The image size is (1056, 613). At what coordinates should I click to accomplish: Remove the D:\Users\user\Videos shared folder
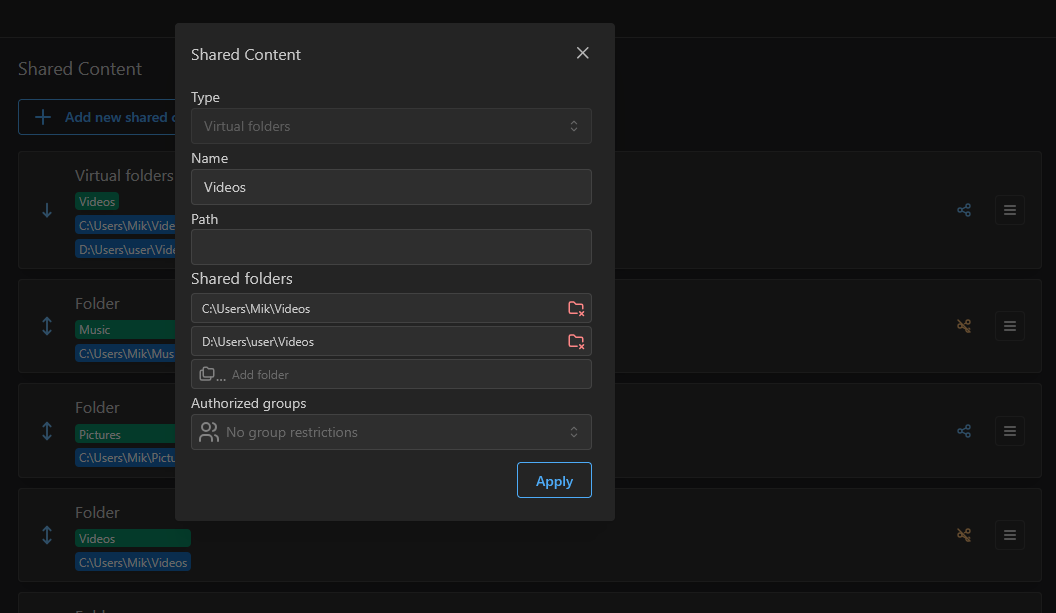click(576, 342)
